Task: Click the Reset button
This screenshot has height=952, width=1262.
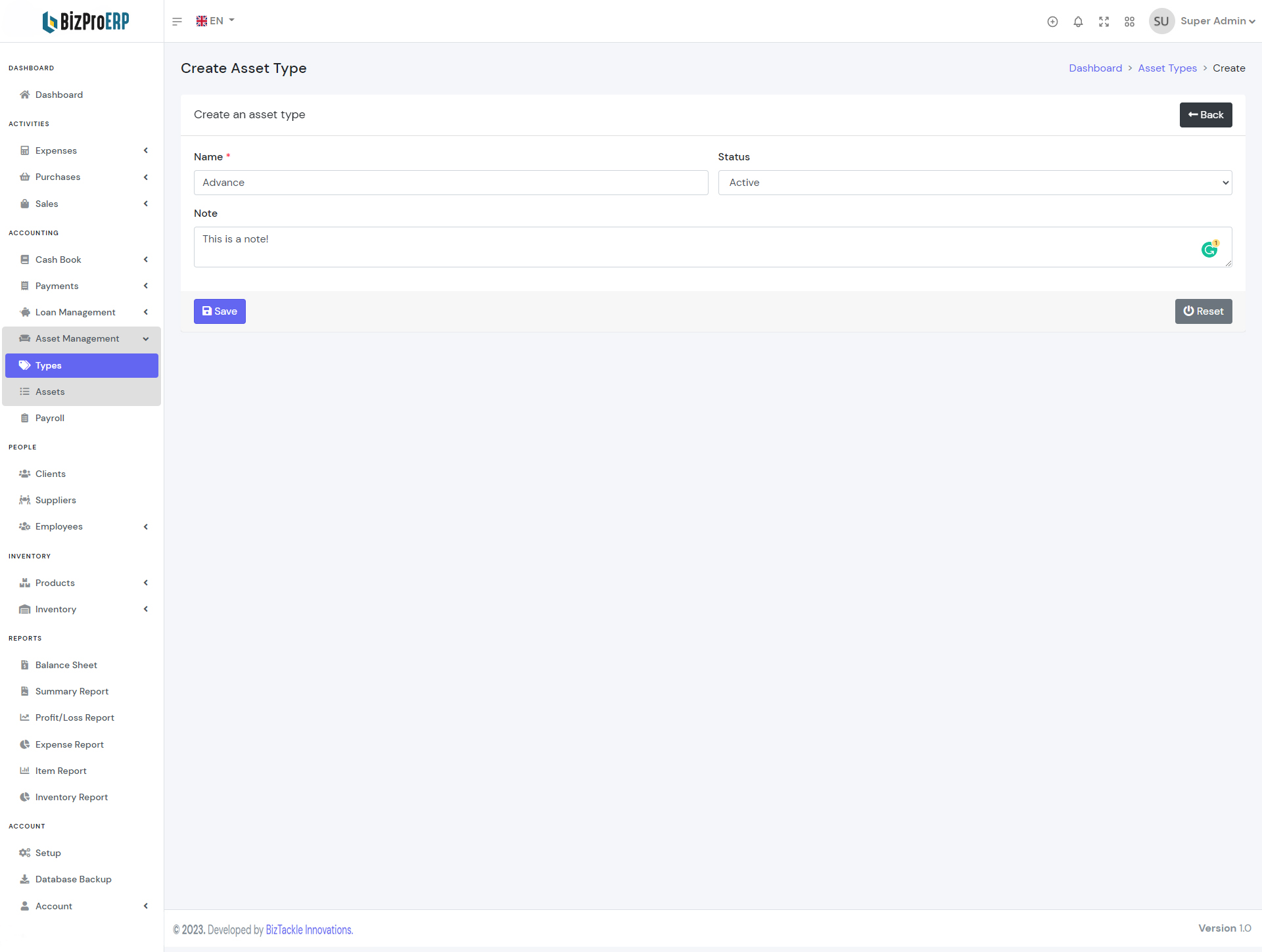Action: click(x=1203, y=311)
